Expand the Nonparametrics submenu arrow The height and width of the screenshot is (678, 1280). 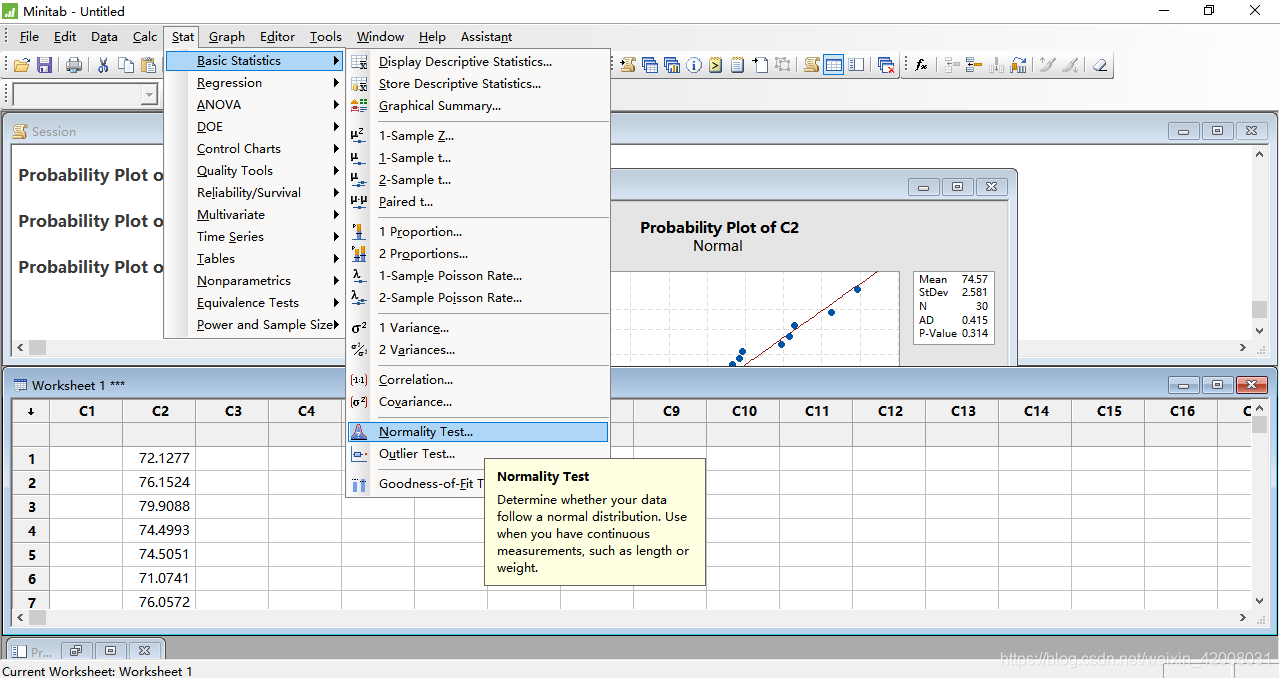point(337,281)
